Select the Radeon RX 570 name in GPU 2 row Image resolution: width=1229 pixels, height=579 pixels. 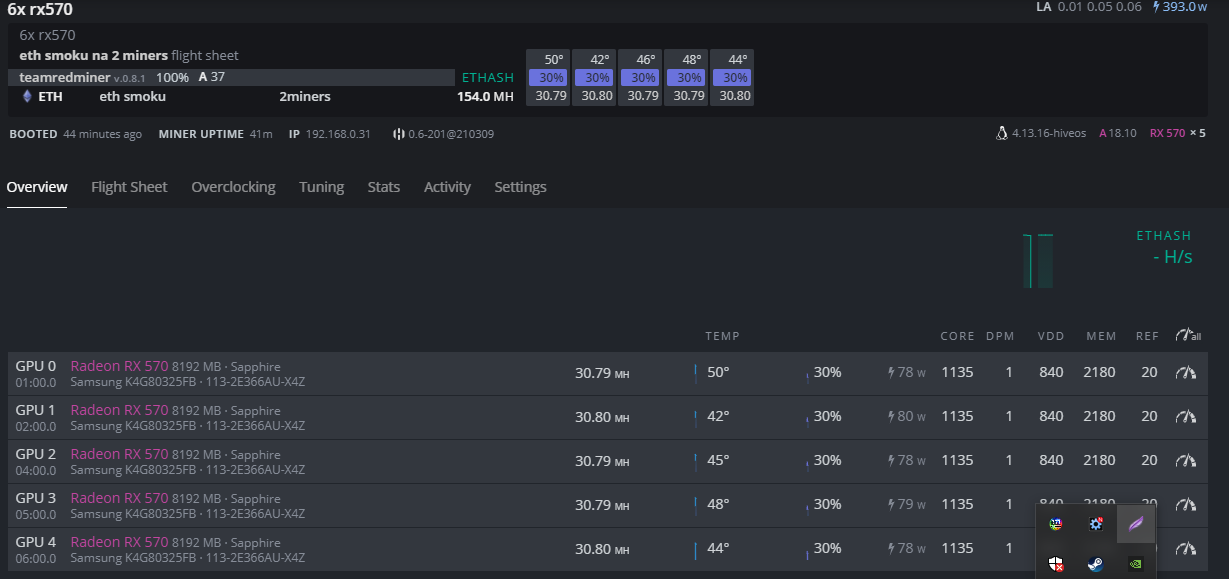click(x=119, y=455)
